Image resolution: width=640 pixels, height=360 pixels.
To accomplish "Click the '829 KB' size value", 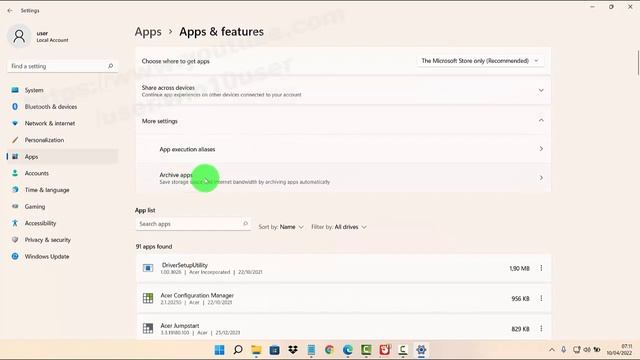I will (520, 329).
